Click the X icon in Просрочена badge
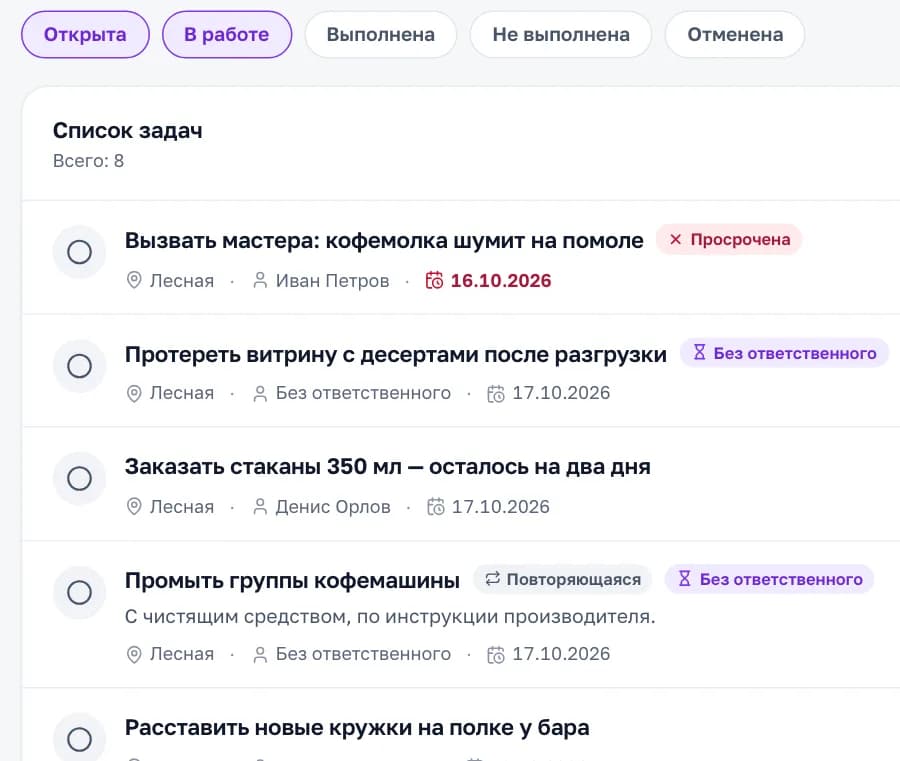Viewport: 900px width, 761px height. tap(676, 239)
